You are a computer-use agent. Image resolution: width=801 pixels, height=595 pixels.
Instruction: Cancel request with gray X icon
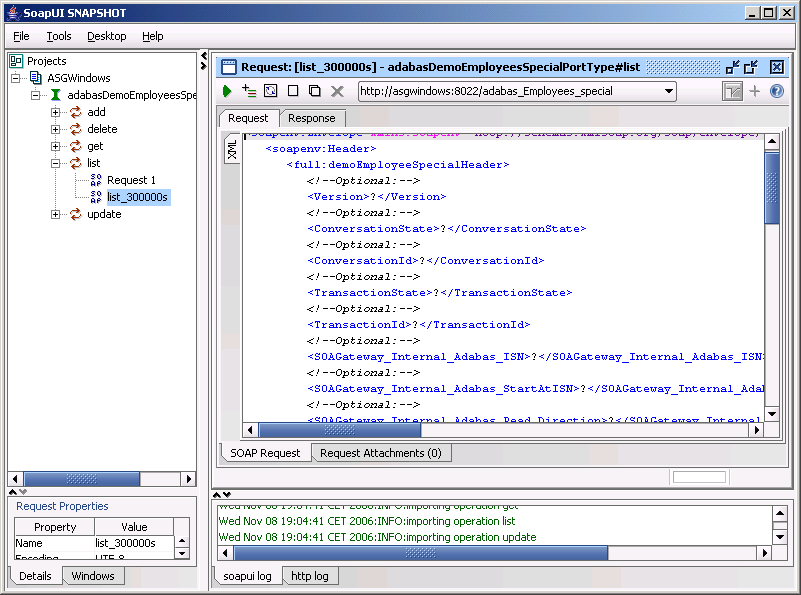pos(337,91)
